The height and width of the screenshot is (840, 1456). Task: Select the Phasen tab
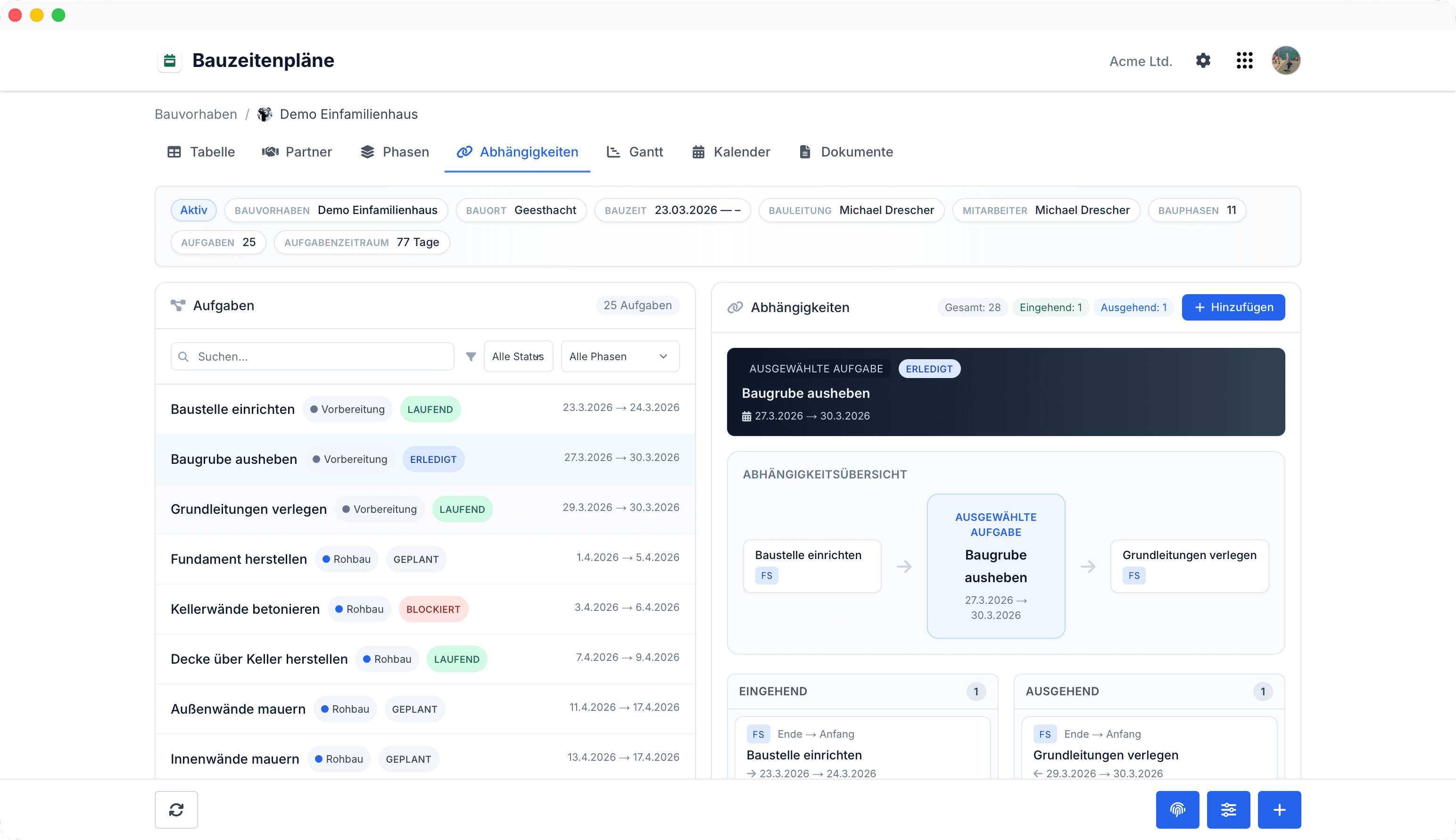click(395, 152)
